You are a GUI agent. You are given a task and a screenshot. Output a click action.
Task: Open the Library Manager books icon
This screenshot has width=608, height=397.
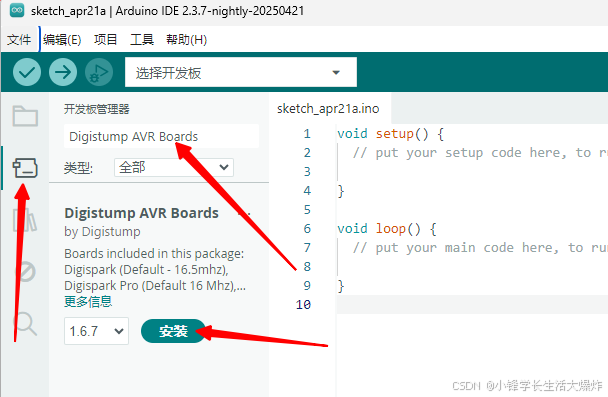pyautogui.click(x=25, y=220)
